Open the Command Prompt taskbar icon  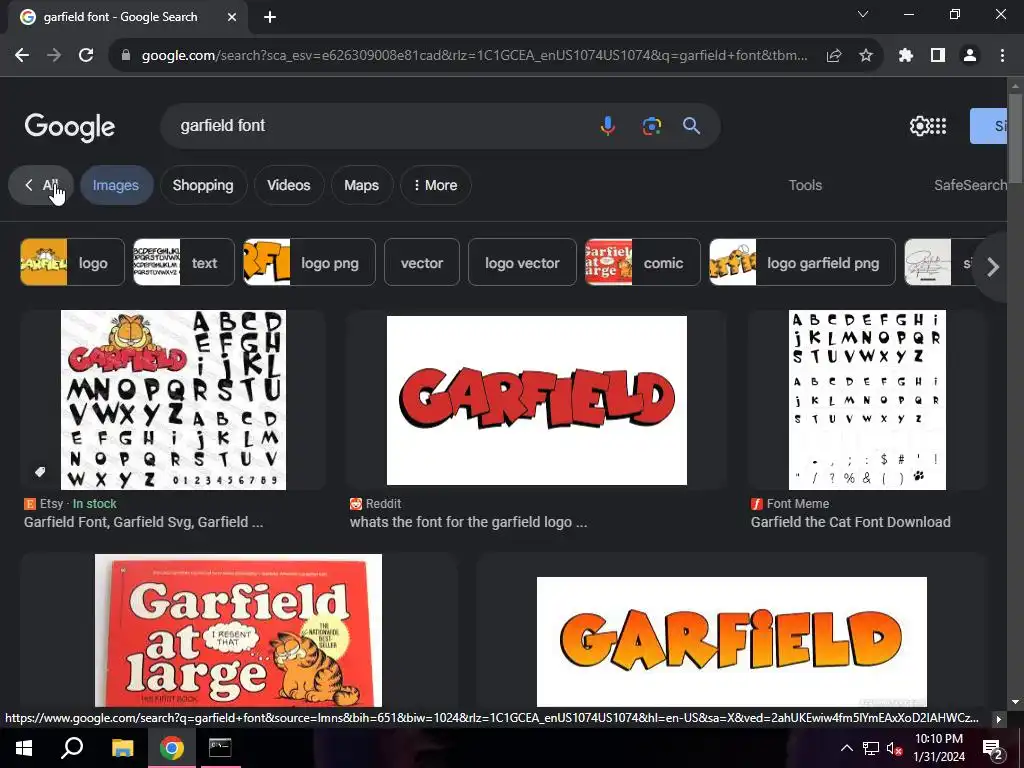220,748
